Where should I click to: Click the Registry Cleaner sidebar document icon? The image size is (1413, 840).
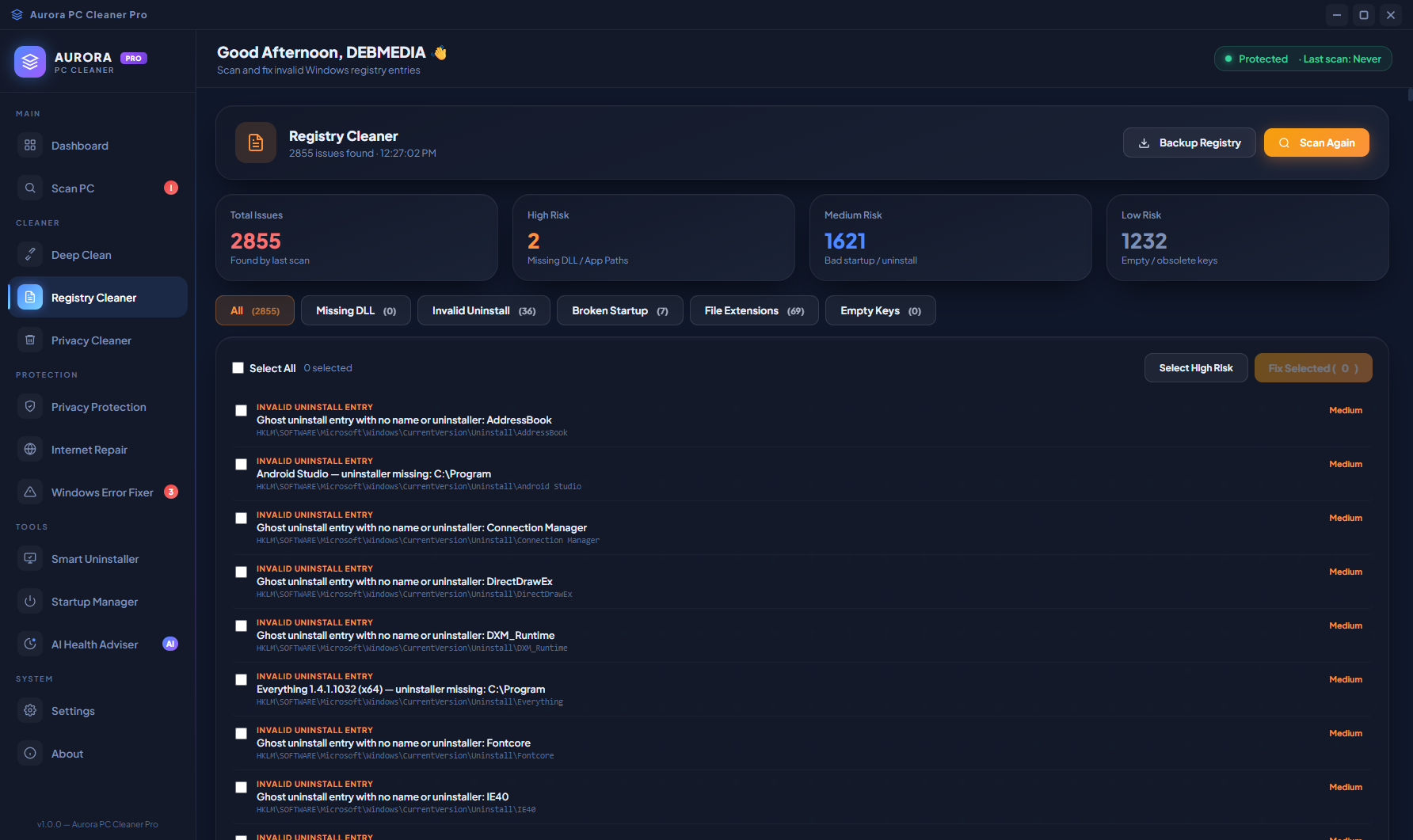[30, 298]
